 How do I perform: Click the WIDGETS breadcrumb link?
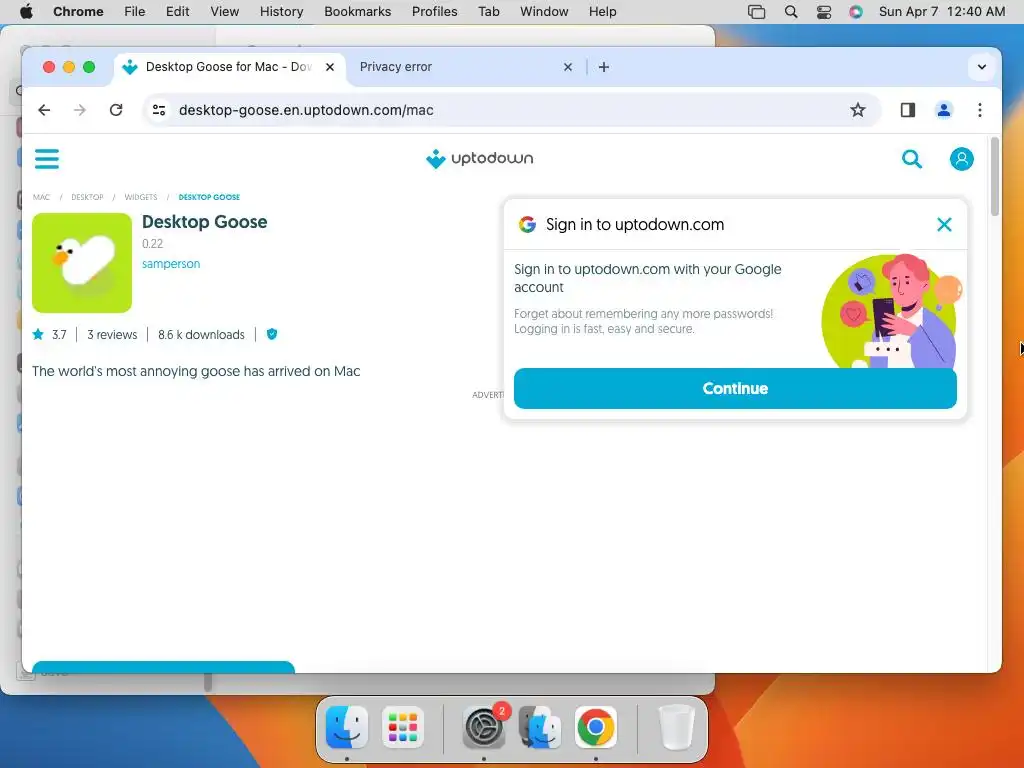[x=141, y=197]
